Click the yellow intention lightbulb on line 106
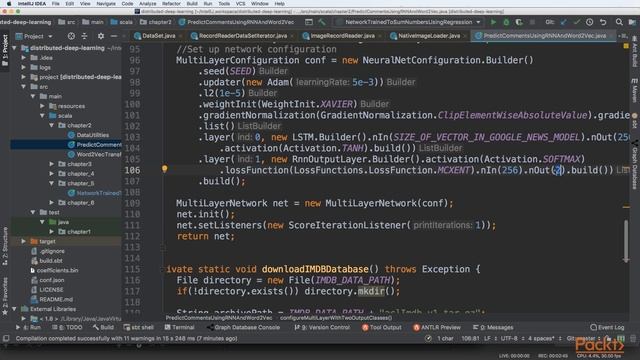Screen dimensions: 640x360 click(164, 169)
